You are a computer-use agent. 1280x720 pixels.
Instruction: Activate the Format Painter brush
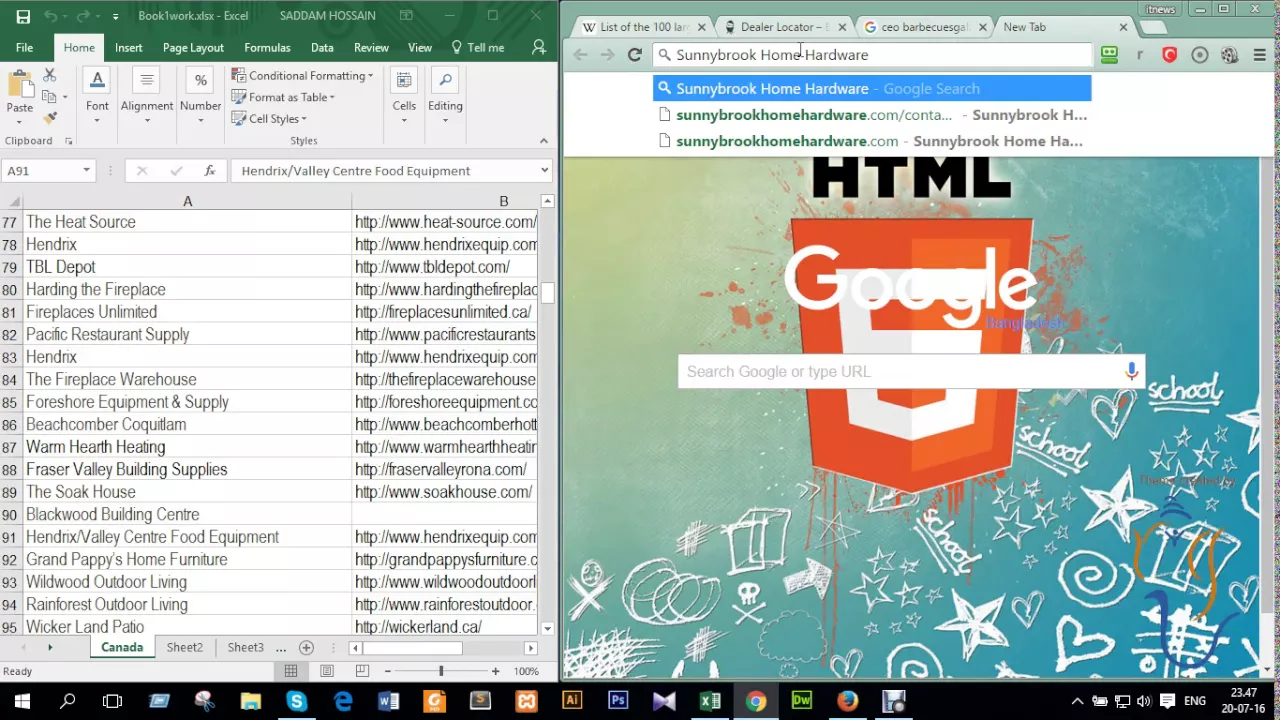point(49,118)
